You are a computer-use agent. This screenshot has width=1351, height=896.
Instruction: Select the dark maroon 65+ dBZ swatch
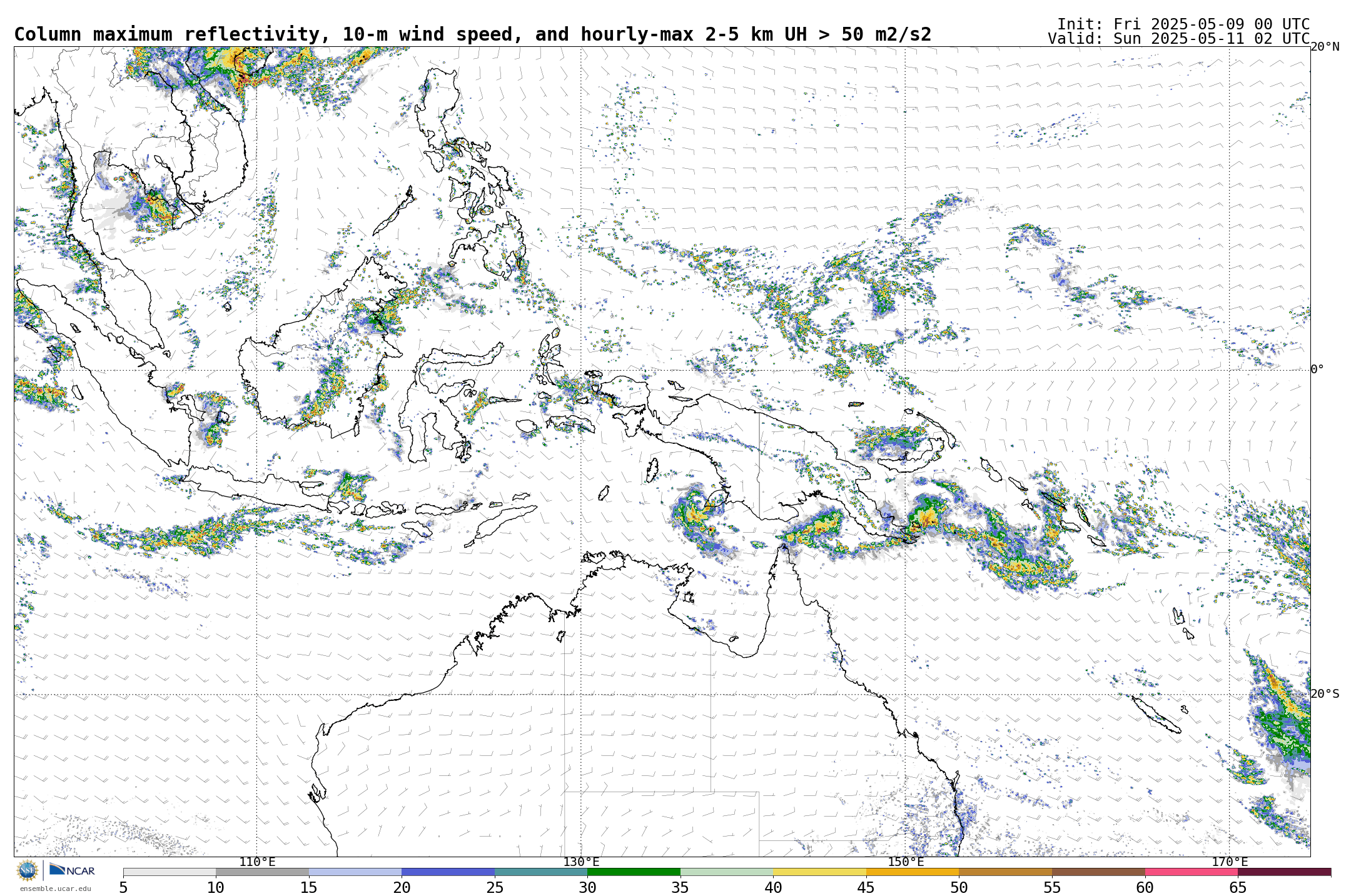pyautogui.click(x=1284, y=872)
